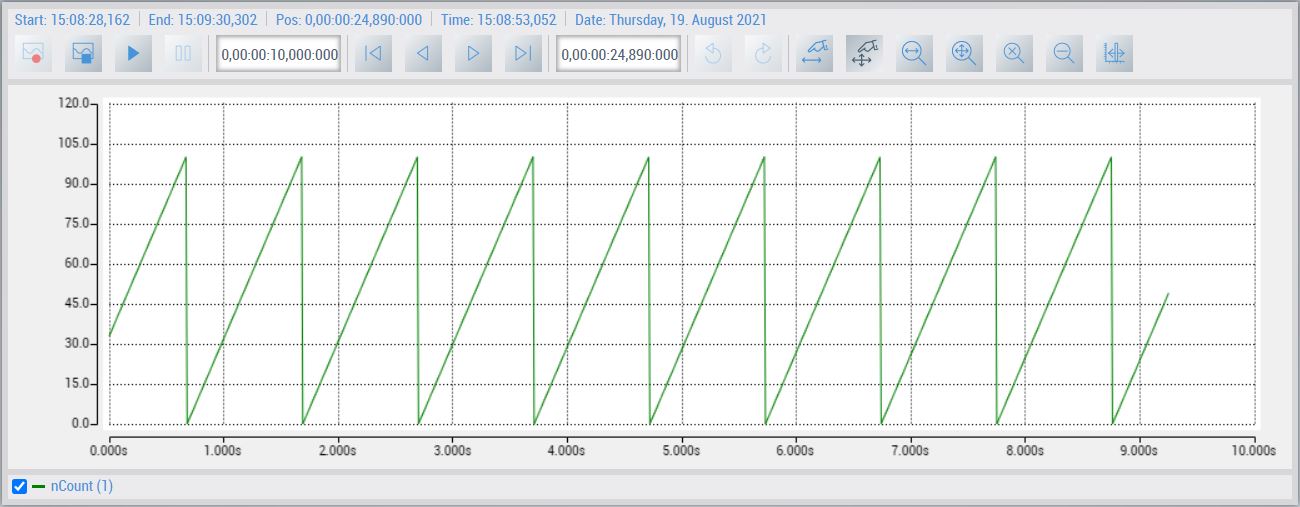
Task: Click the green nCount color marker
Action: (38, 486)
